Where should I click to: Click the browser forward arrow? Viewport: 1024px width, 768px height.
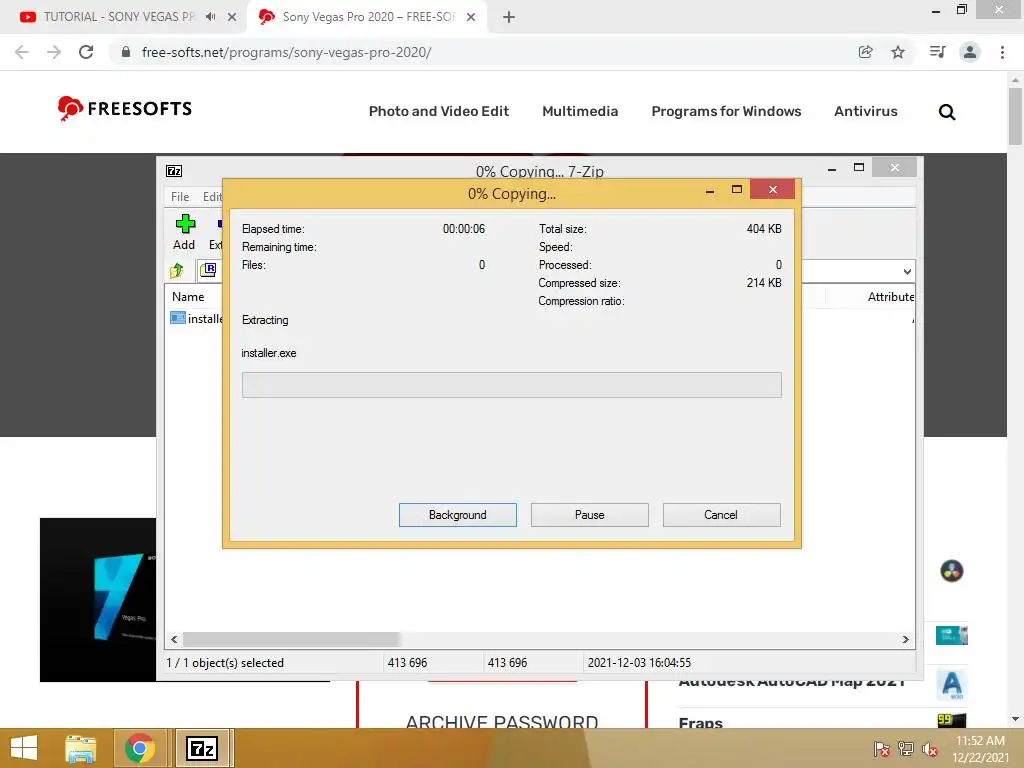tap(54, 52)
